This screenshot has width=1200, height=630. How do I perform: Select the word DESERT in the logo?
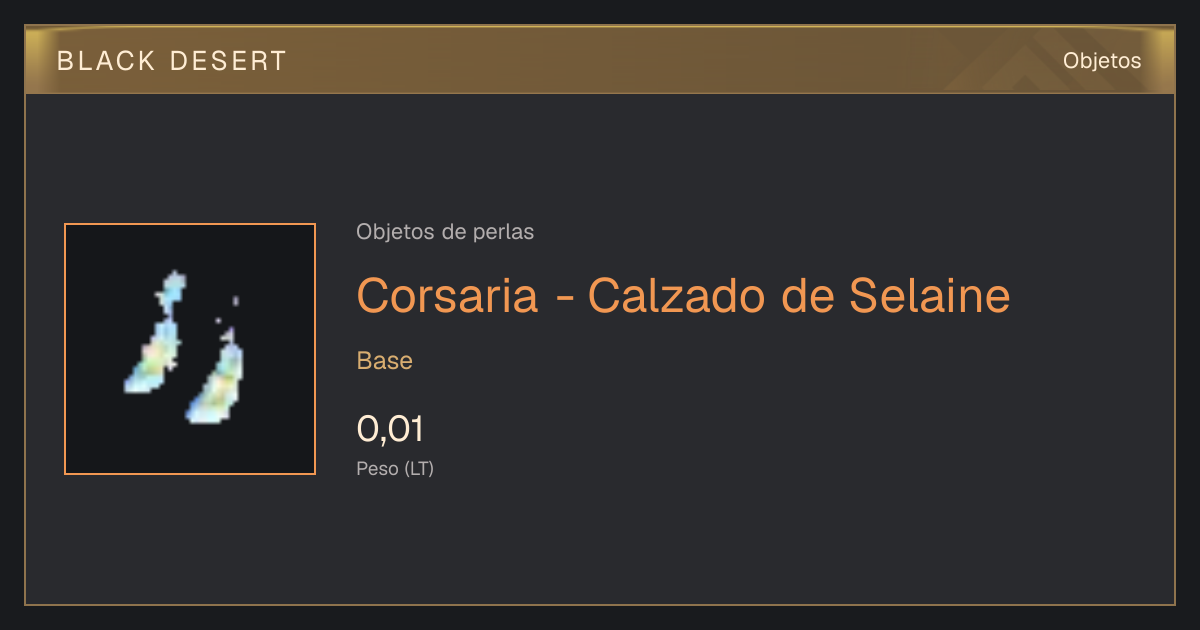[229, 61]
